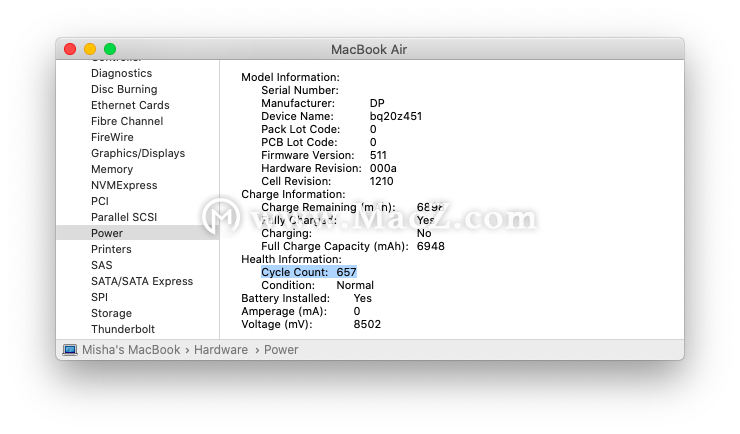Image resolution: width=740 pixels, height=434 pixels.
Task: Click Power in the path bar
Action: pyautogui.click(x=281, y=350)
